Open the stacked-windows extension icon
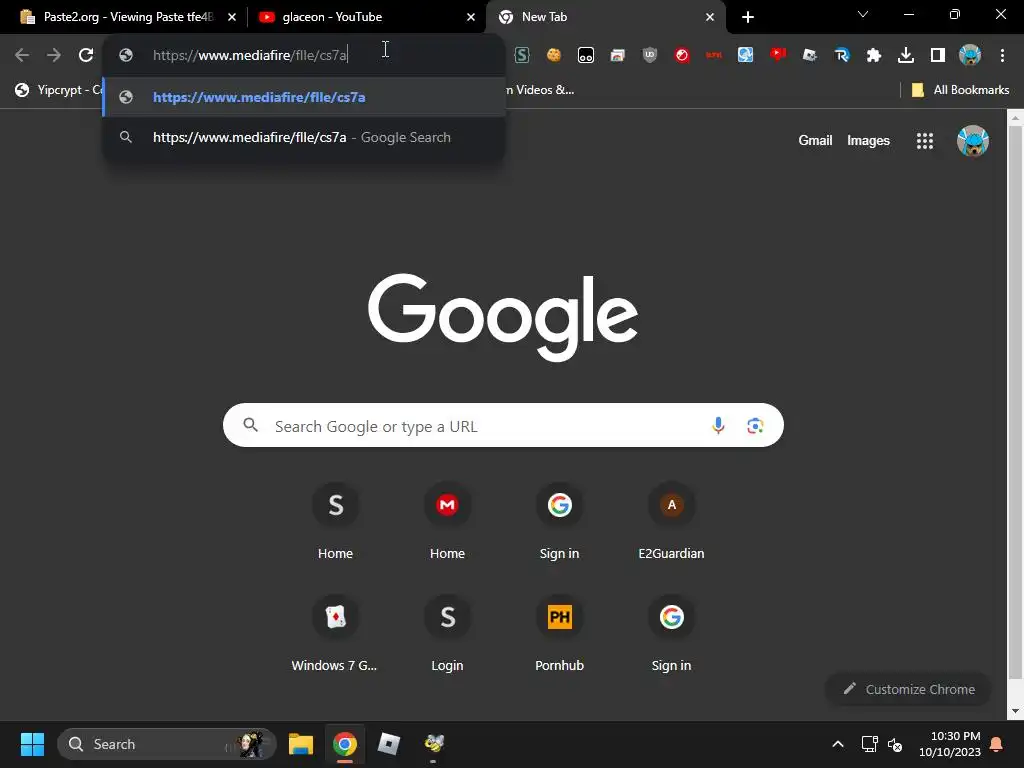 point(618,55)
